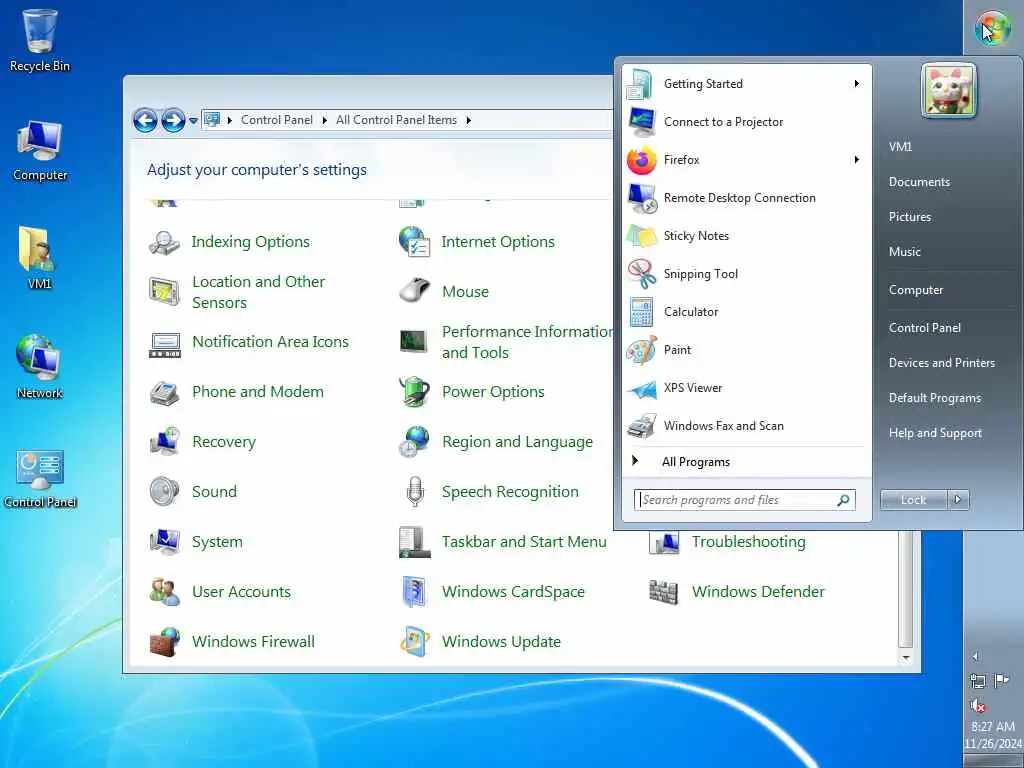Click the Recovery icon
The width and height of the screenshot is (1024, 768).
pos(165,441)
